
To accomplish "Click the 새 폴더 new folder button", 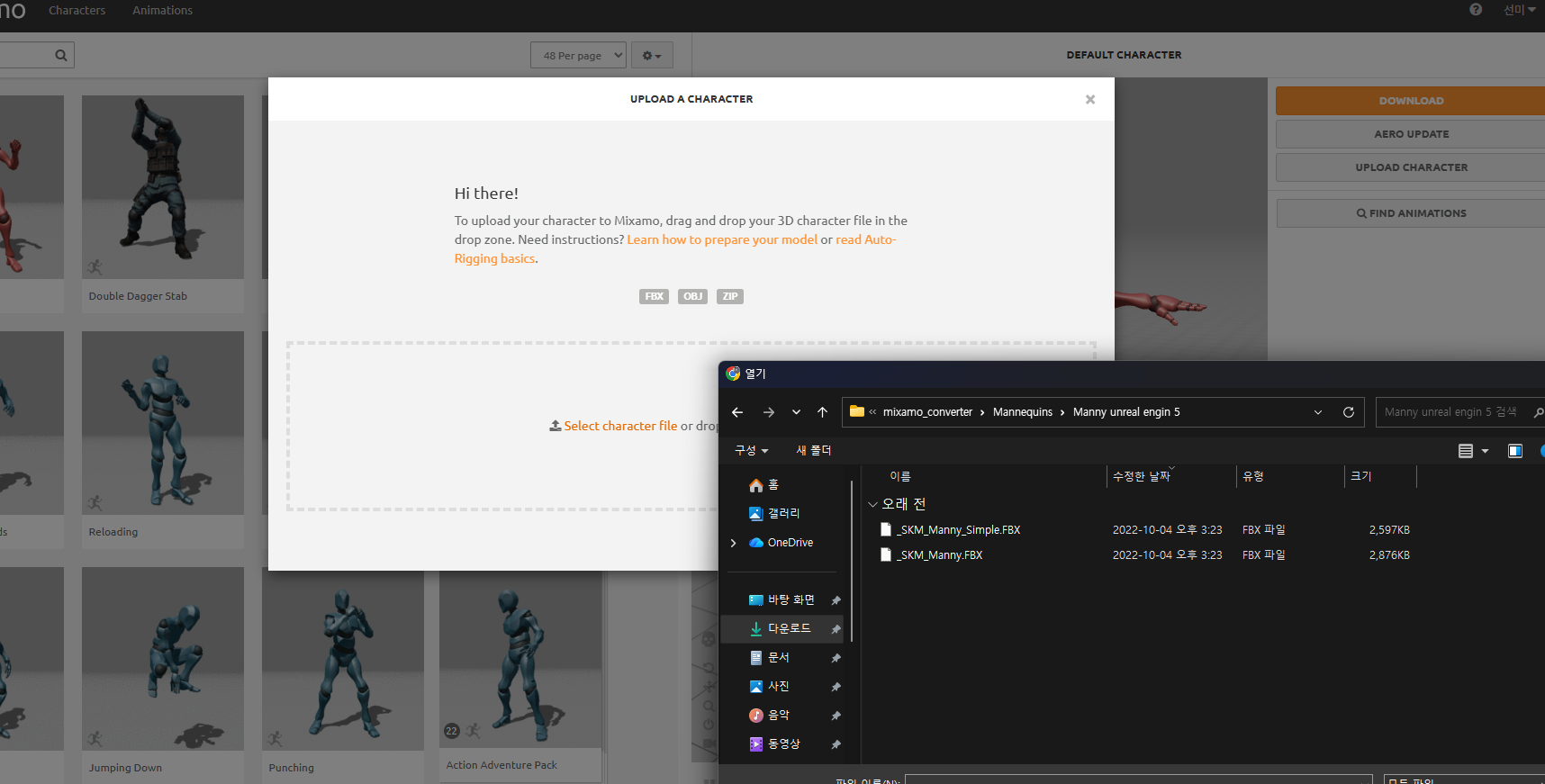I will coord(814,450).
